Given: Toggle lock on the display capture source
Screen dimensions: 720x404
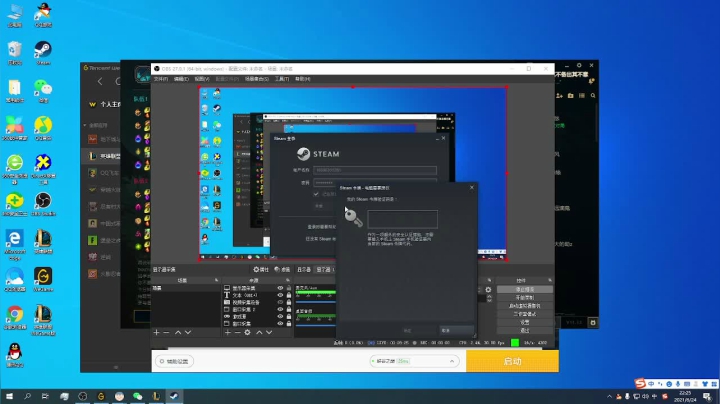Looking at the screenshot, I should (289, 288).
